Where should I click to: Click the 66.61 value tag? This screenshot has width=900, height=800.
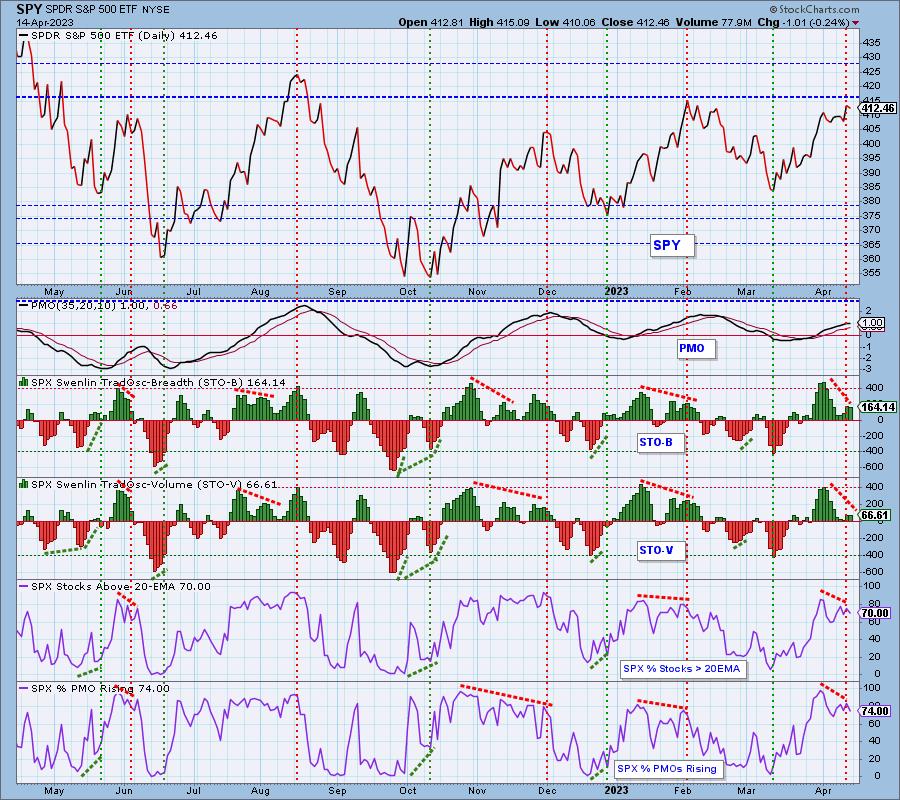(875, 515)
